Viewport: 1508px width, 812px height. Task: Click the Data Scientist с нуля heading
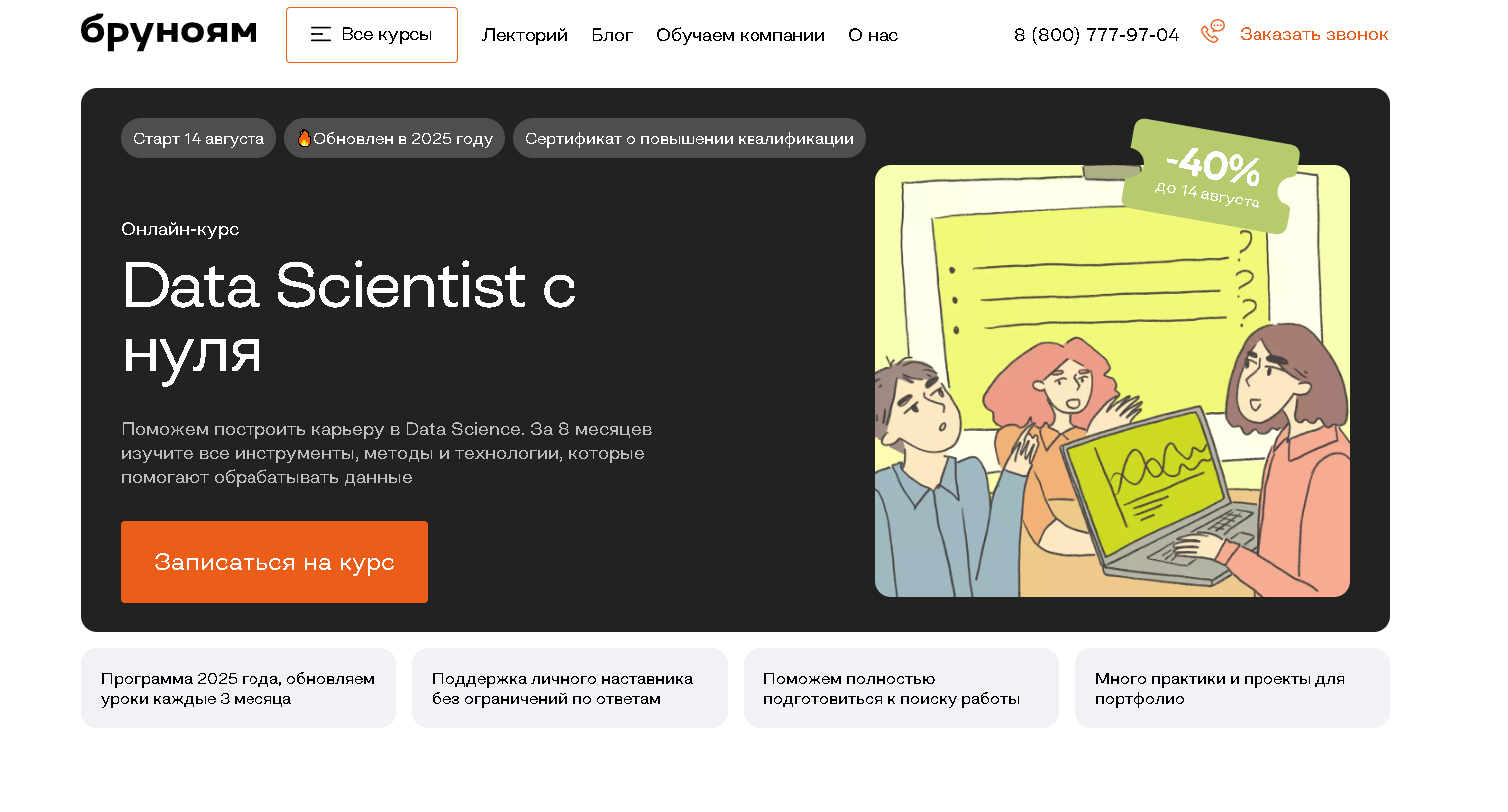348,319
